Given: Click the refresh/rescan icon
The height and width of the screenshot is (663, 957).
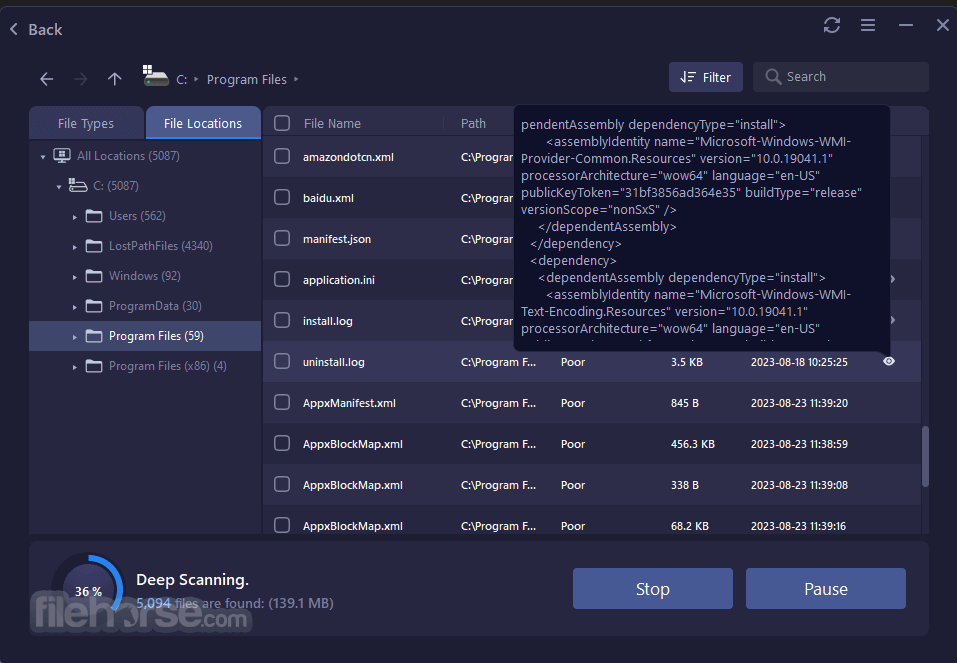Looking at the screenshot, I should pos(831,25).
